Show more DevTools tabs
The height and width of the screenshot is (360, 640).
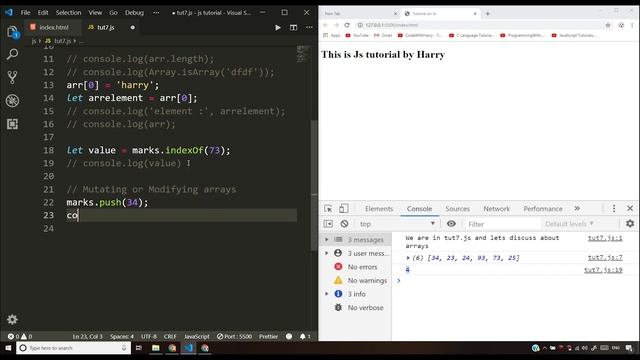click(577, 209)
